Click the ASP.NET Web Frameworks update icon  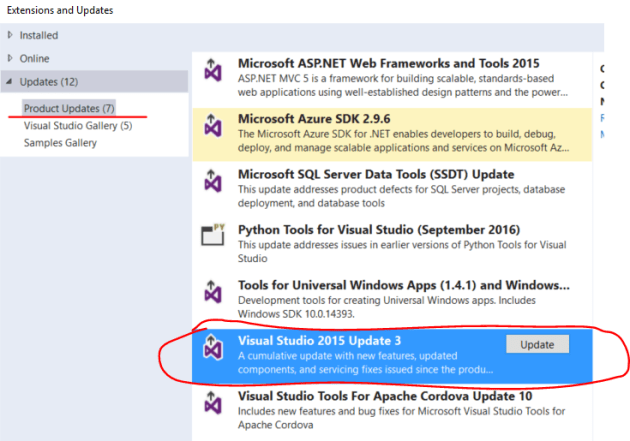click(x=213, y=70)
